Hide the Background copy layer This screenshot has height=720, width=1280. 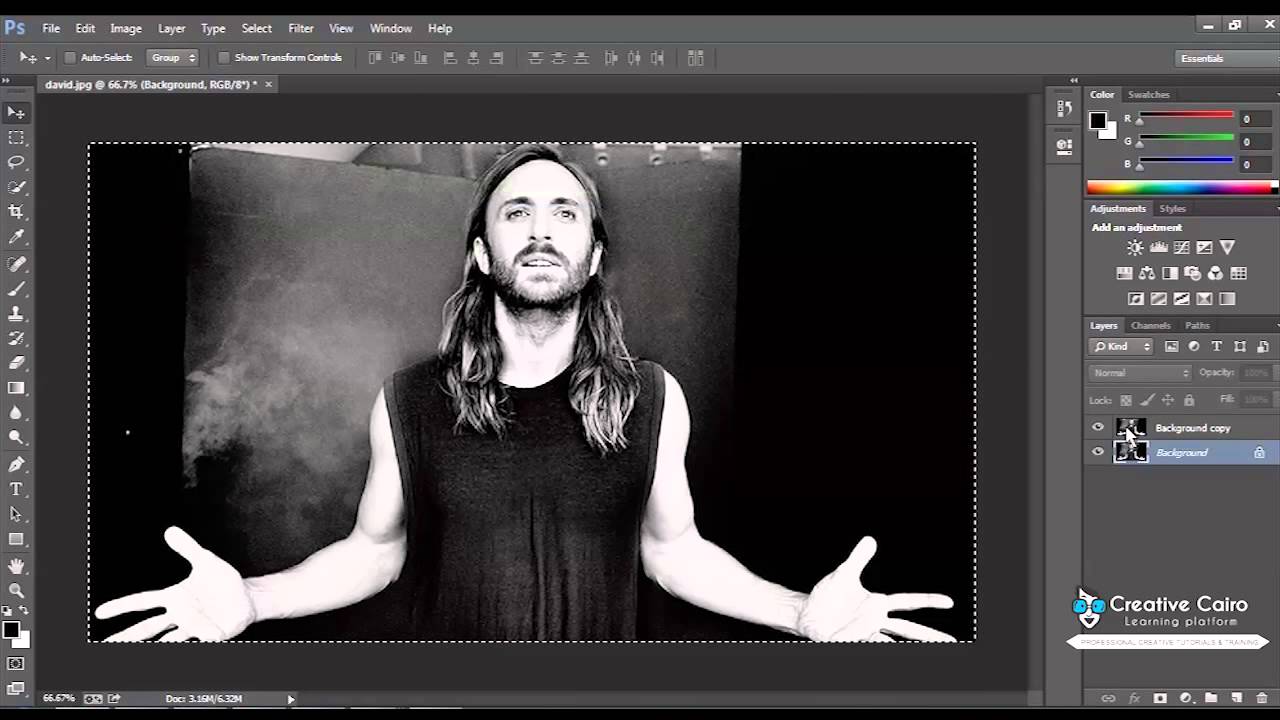(x=1098, y=428)
